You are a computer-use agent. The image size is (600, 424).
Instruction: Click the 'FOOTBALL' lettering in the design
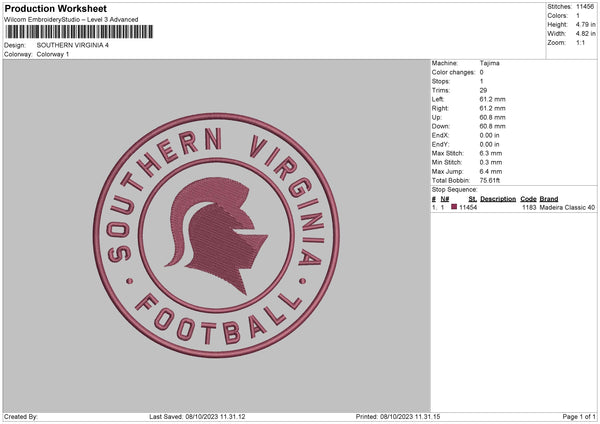coord(218,319)
